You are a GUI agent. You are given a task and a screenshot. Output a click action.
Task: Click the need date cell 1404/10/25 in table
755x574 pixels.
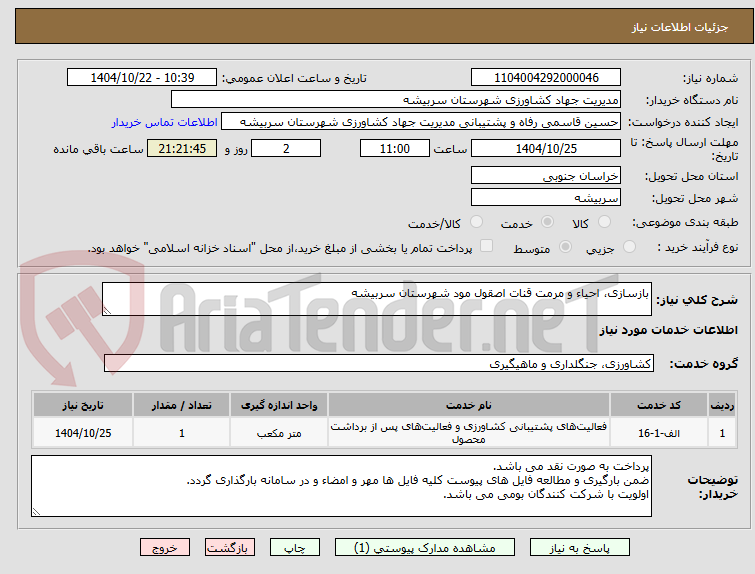pyautogui.click(x=83, y=433)
